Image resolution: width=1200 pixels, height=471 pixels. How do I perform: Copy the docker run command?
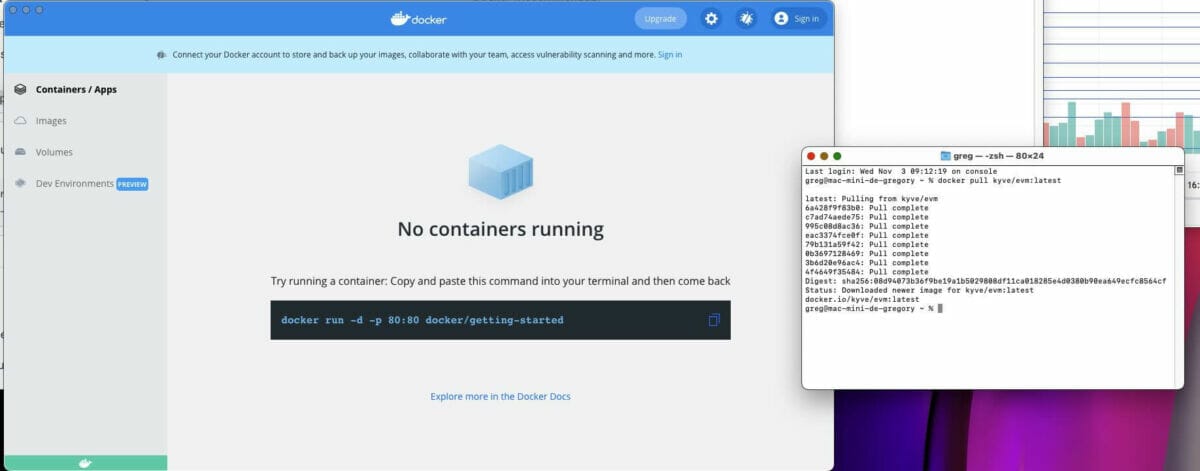pos(714,320)
